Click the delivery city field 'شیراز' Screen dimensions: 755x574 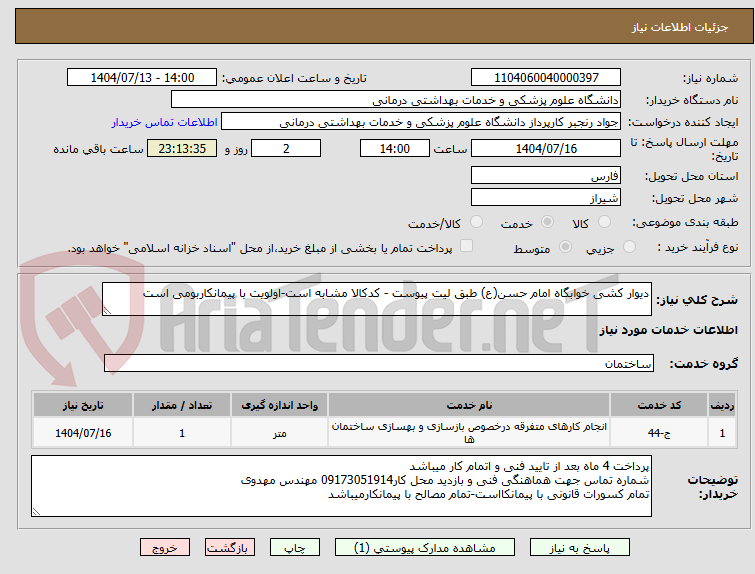click(x=546, y=197)
